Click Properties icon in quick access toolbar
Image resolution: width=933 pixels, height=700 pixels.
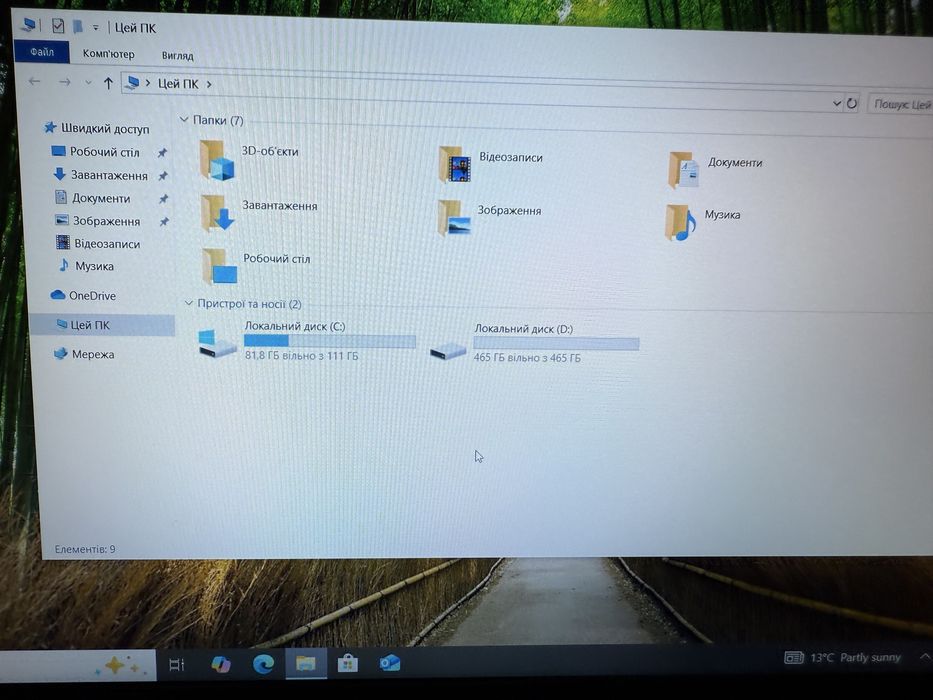tap(58, 26)
